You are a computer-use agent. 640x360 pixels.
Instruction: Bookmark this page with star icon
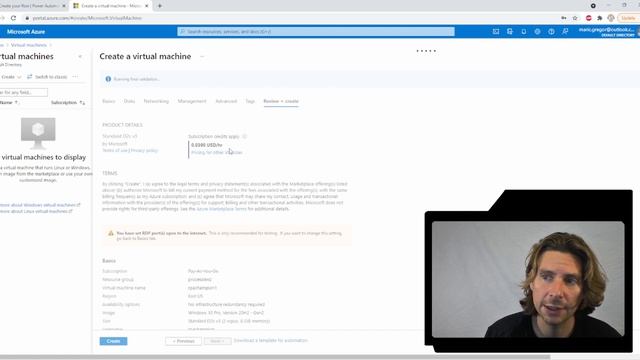point(575,18)
